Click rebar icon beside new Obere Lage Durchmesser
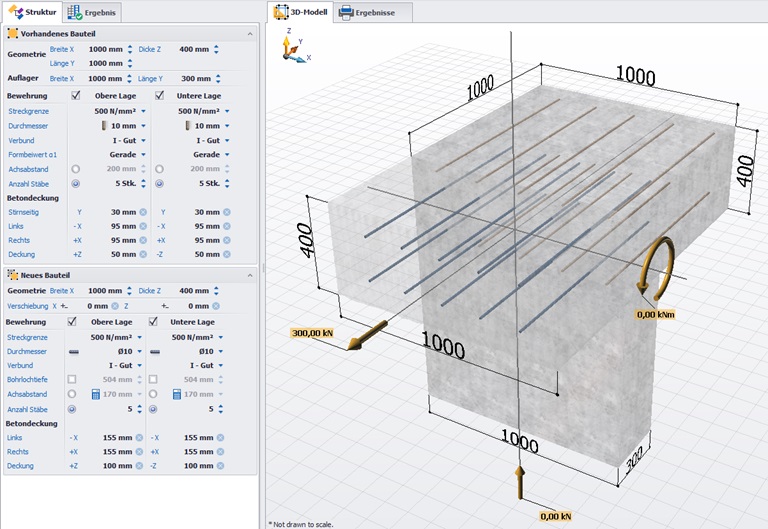768x529 pixels. (73, 352)
